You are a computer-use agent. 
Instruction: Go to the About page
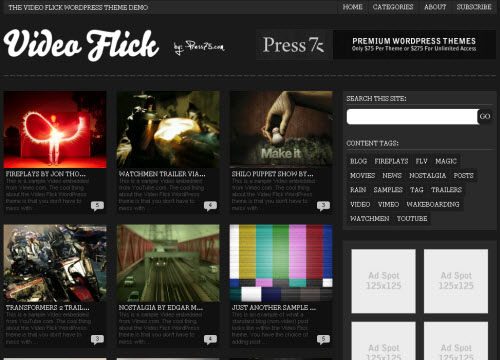(435, 7)
